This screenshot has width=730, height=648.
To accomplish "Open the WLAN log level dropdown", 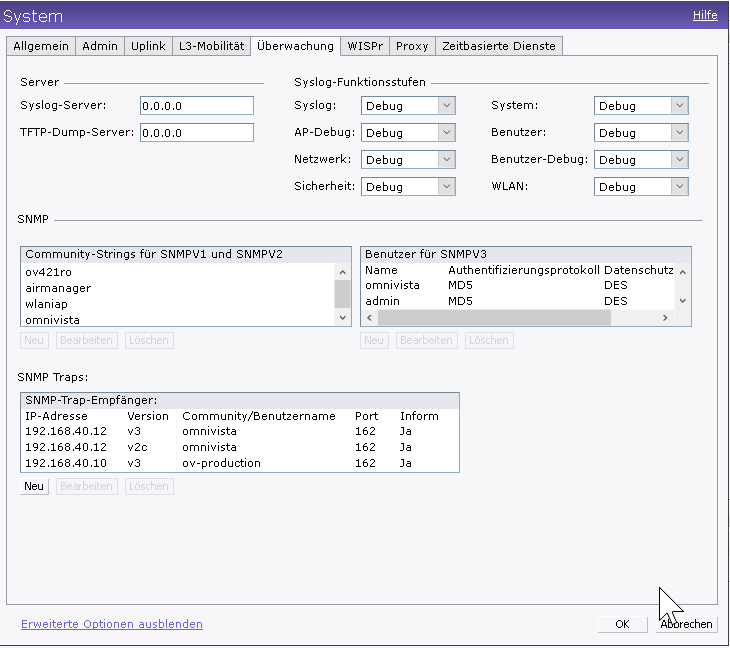I will (641, 187).
